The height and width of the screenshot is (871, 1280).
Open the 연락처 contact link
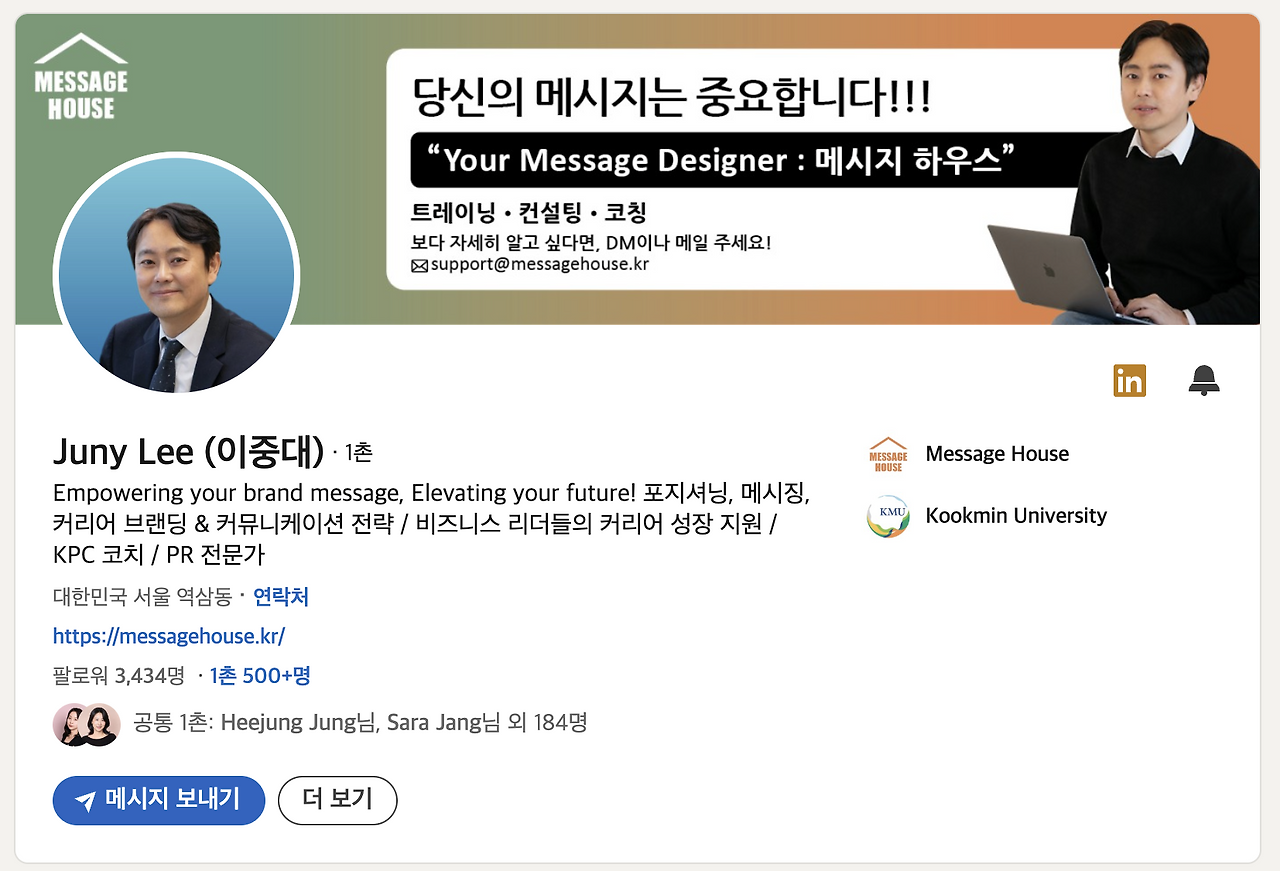tap(281, 597)
